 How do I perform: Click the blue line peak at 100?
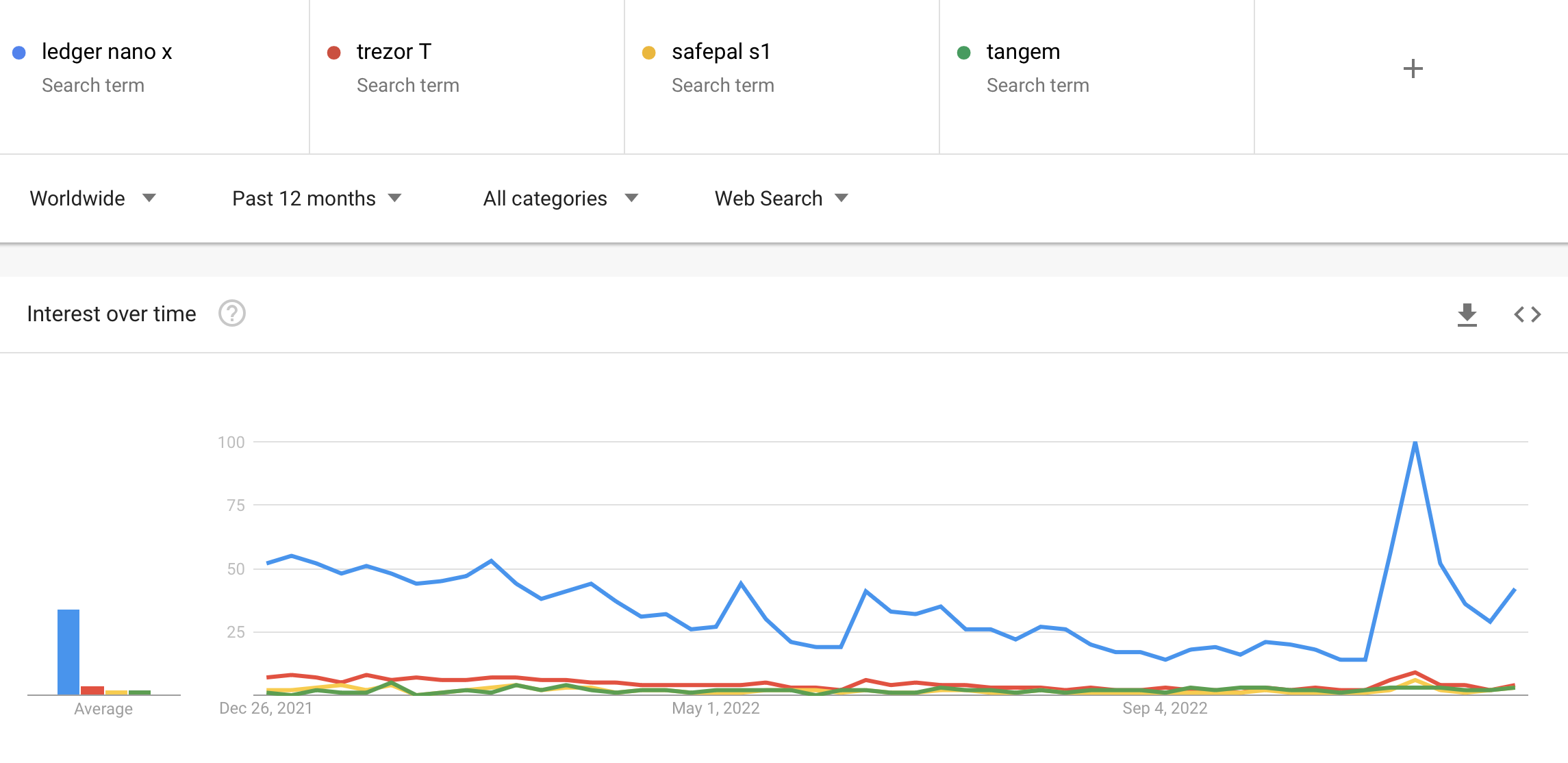tap(1415, 443)
